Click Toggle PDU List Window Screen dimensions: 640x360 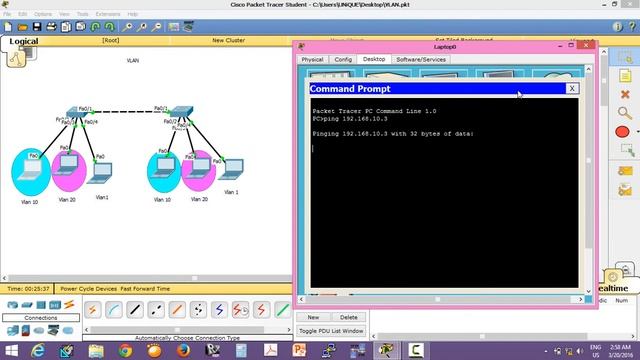click(331, 331)
